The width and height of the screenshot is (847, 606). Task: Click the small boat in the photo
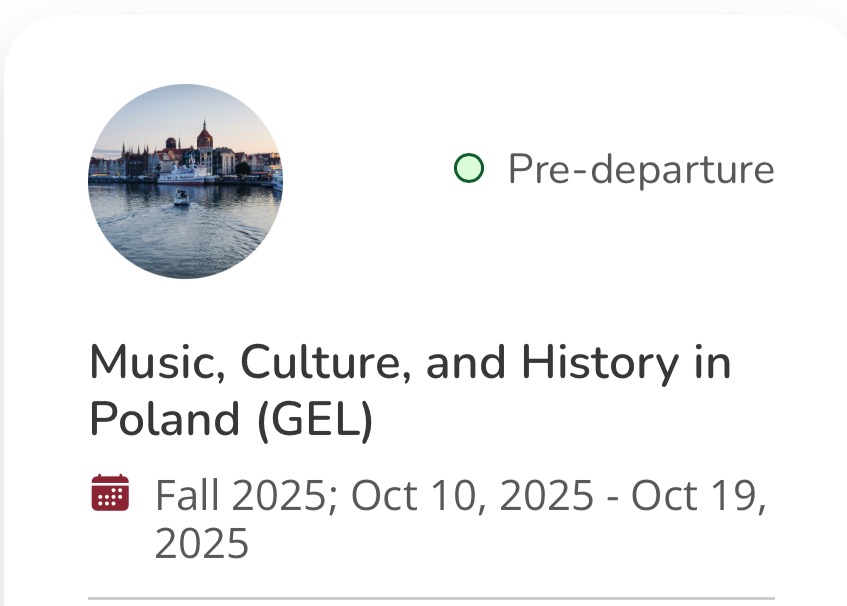181,198
